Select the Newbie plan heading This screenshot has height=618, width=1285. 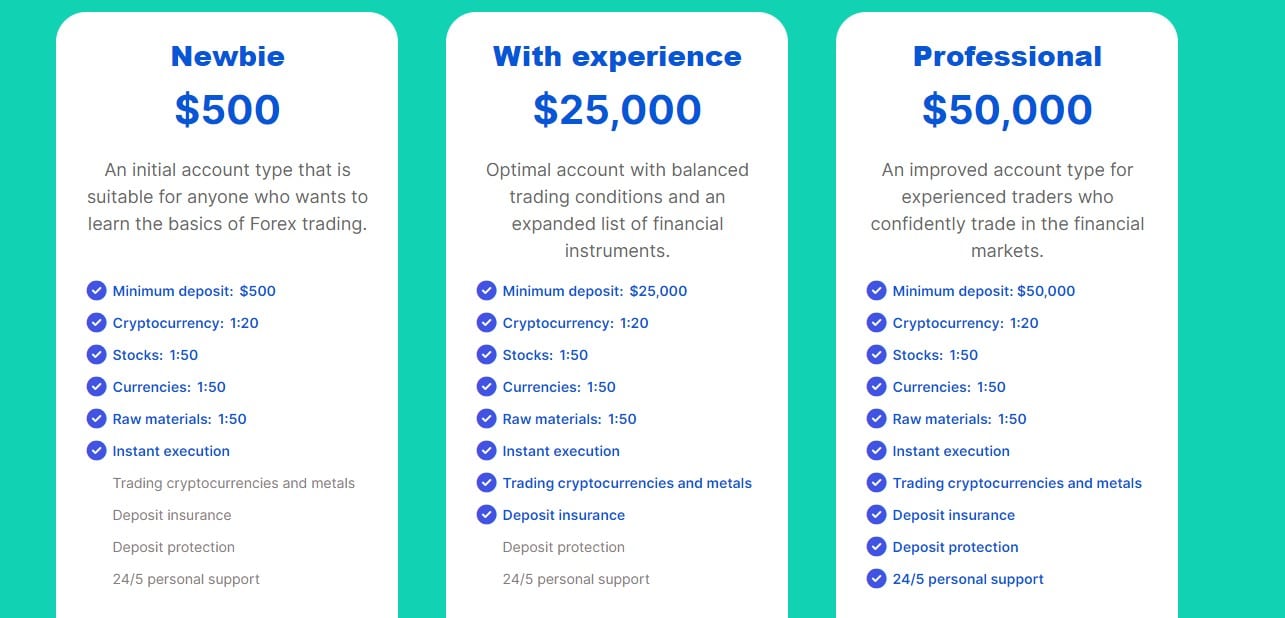pos(227,56)
